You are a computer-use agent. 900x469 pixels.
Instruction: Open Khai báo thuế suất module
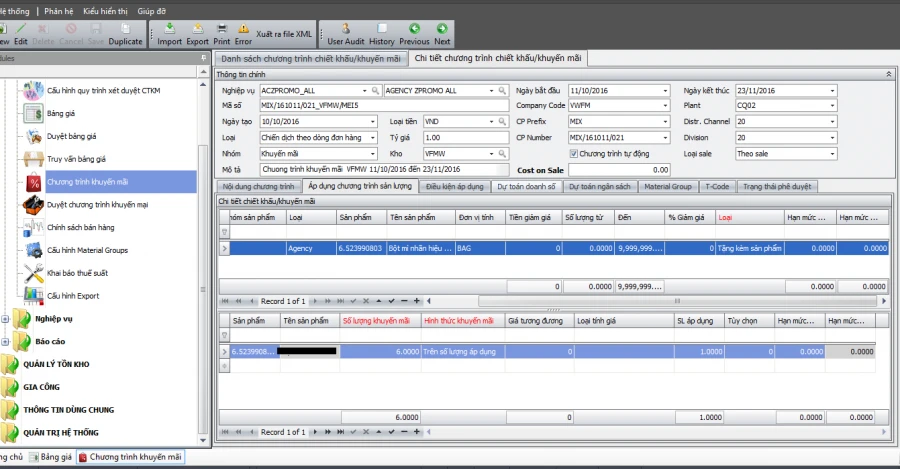coord(77,273)
